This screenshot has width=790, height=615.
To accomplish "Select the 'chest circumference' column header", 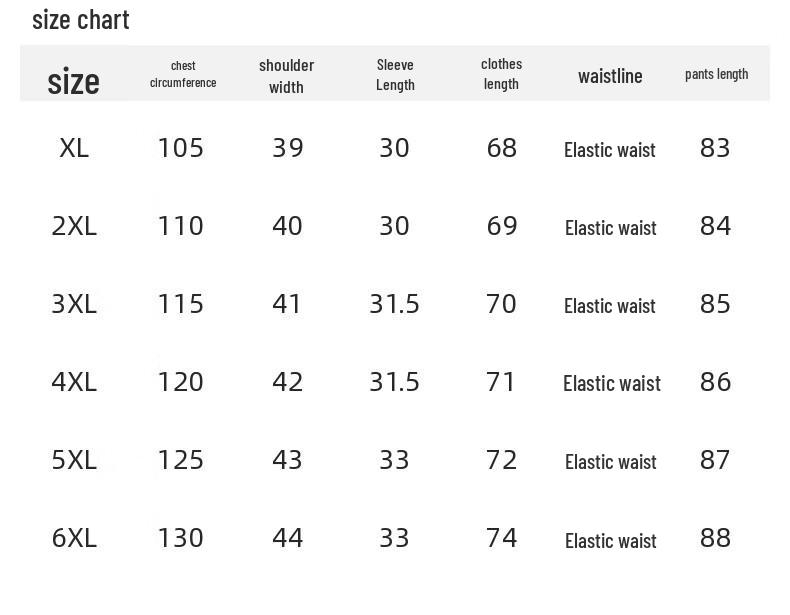I will (183, 74).
